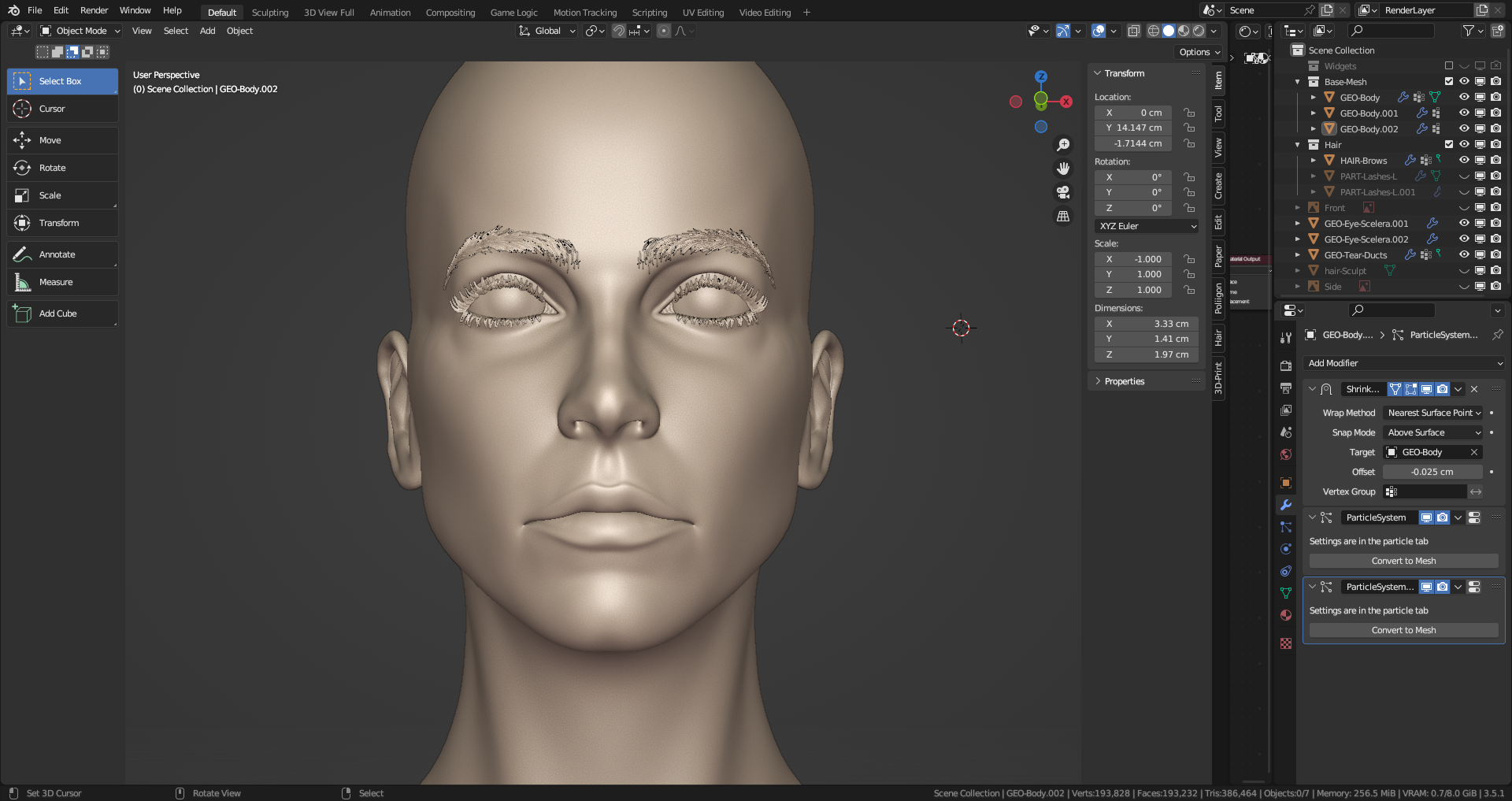This screenshot has width=1512, height=801.
Task: Invert vertex group influence arrows button
Action: click(1476, 491)
